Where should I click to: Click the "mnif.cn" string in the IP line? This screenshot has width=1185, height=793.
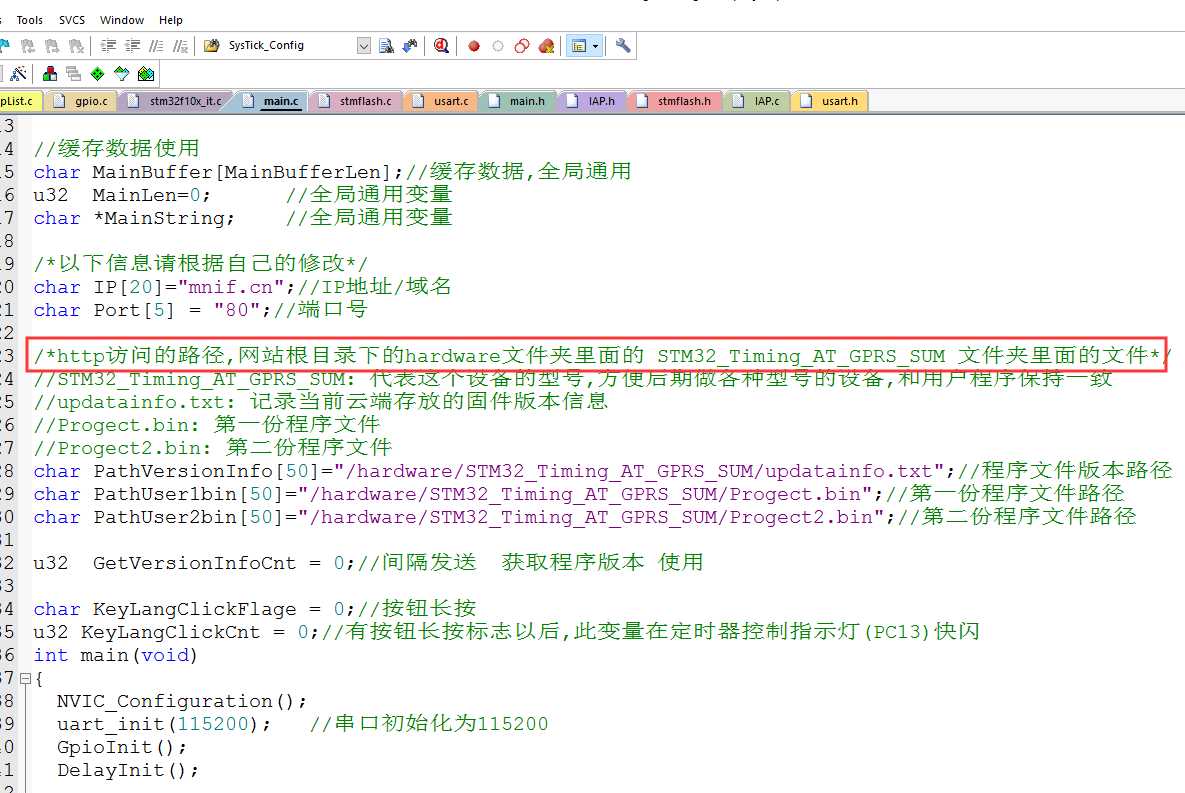[x=231, y=287]
